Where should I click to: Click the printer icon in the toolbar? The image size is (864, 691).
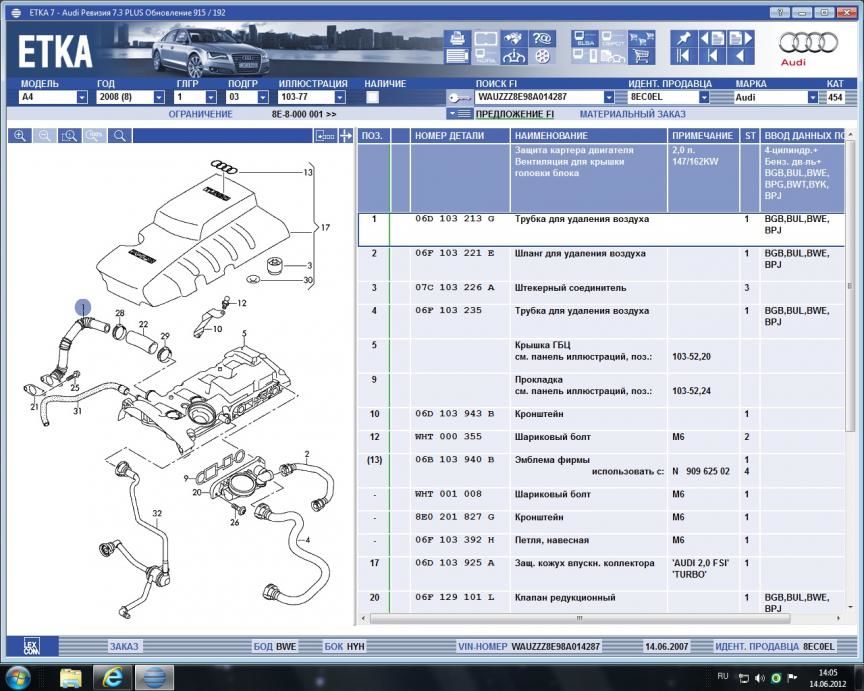point(457,39)
